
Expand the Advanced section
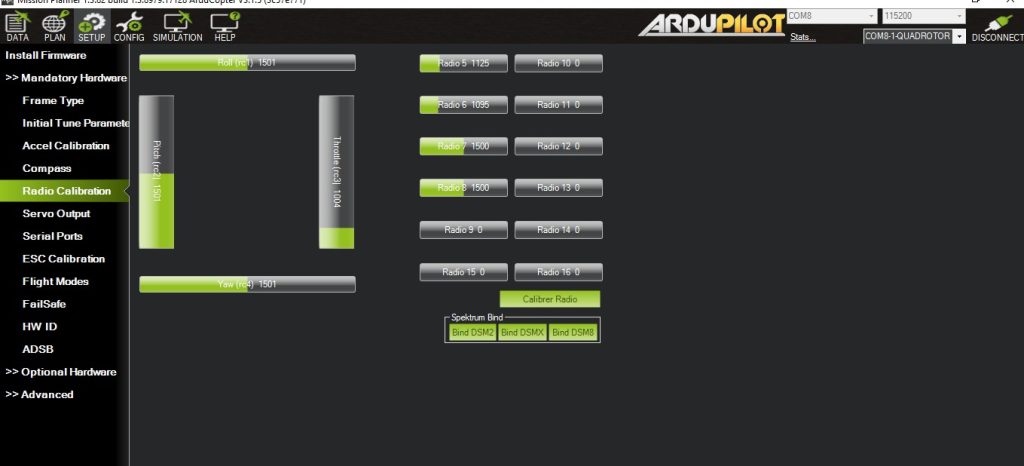pyautogui.click(x=40, y=394)
